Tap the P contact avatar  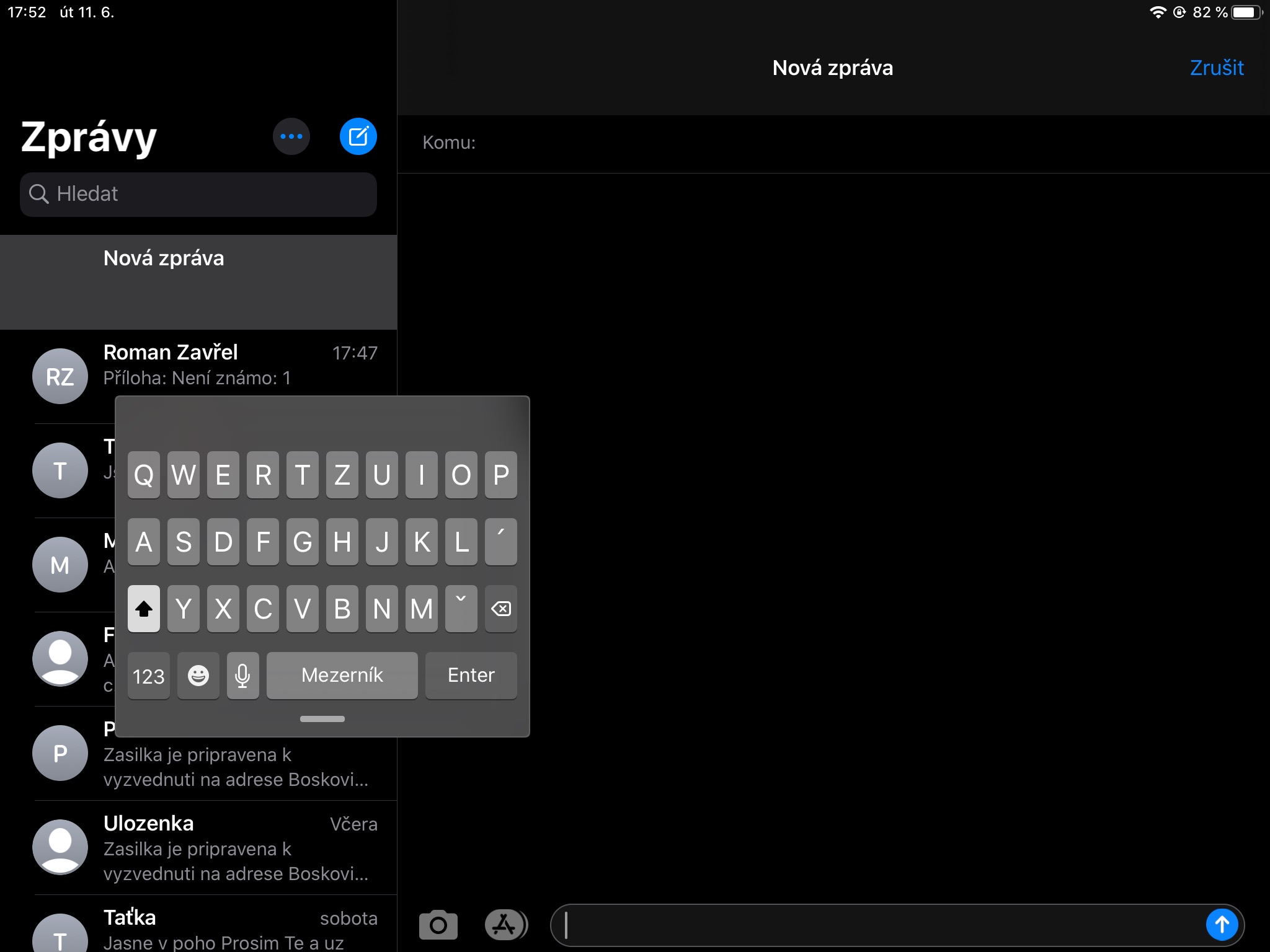[x=60, y=753]
